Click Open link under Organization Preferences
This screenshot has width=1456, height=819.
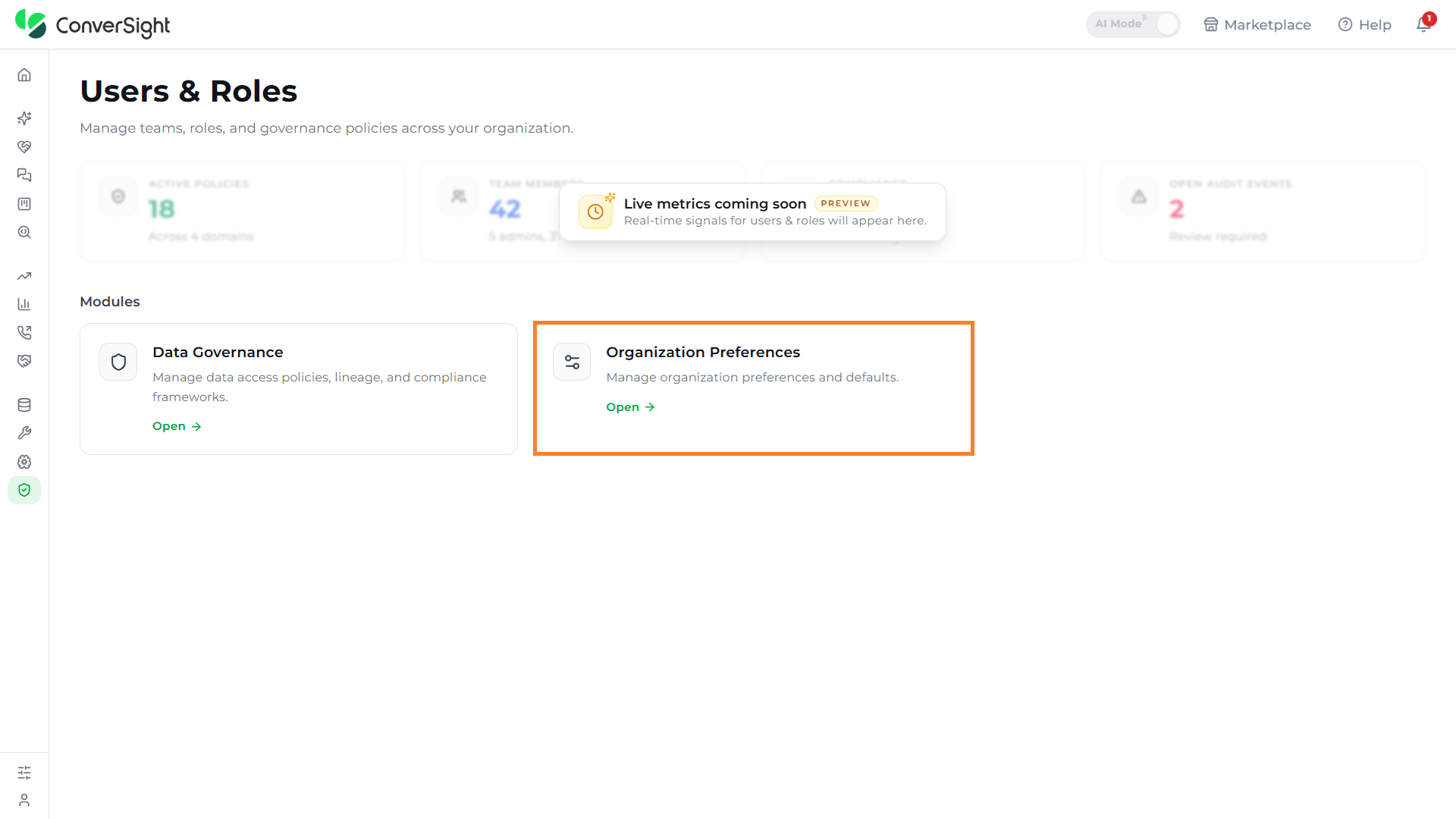[x=630, y=407]
